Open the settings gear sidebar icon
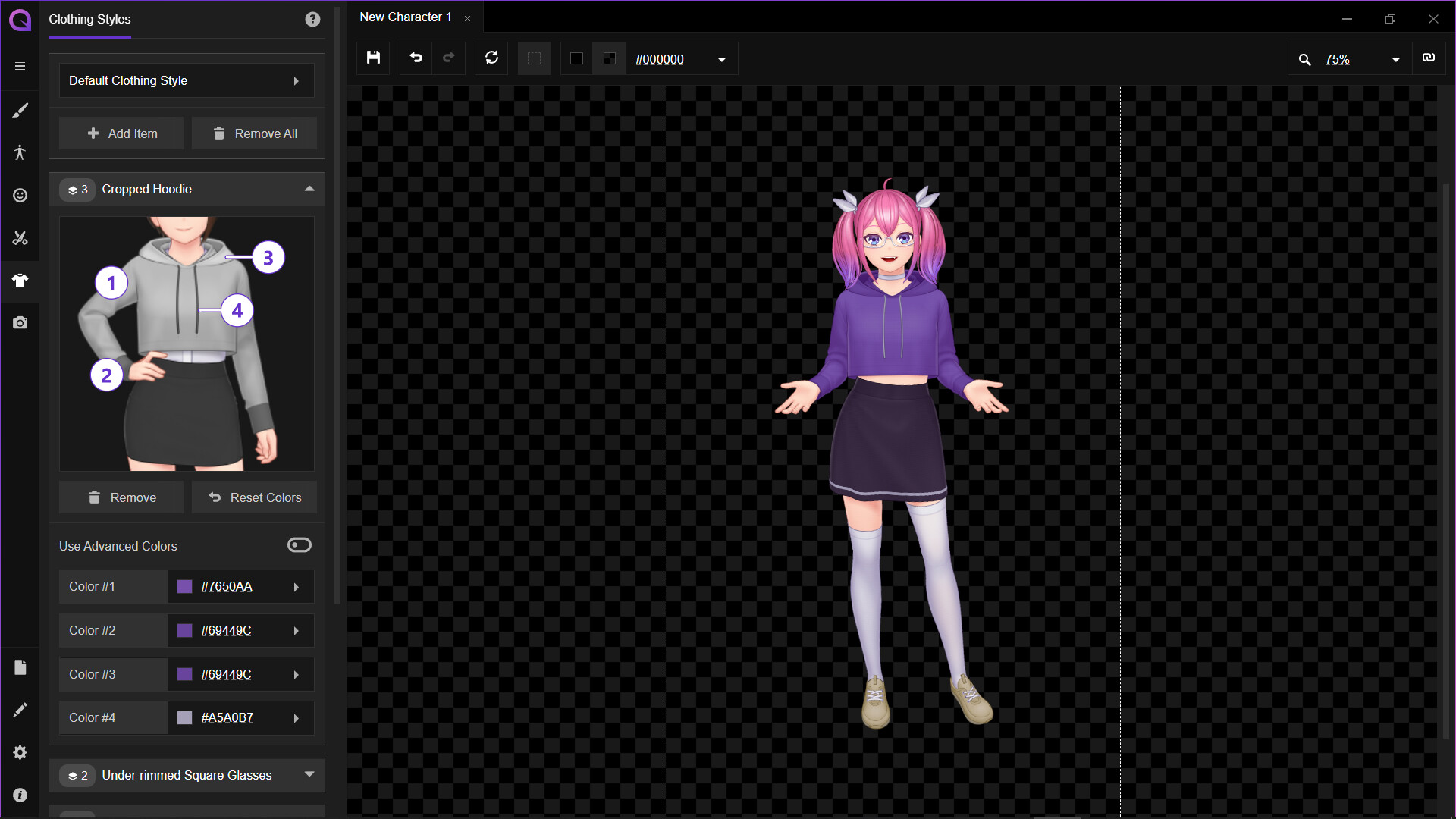The width and height of the screenshot is (1456, 819). tap(20, 752)
